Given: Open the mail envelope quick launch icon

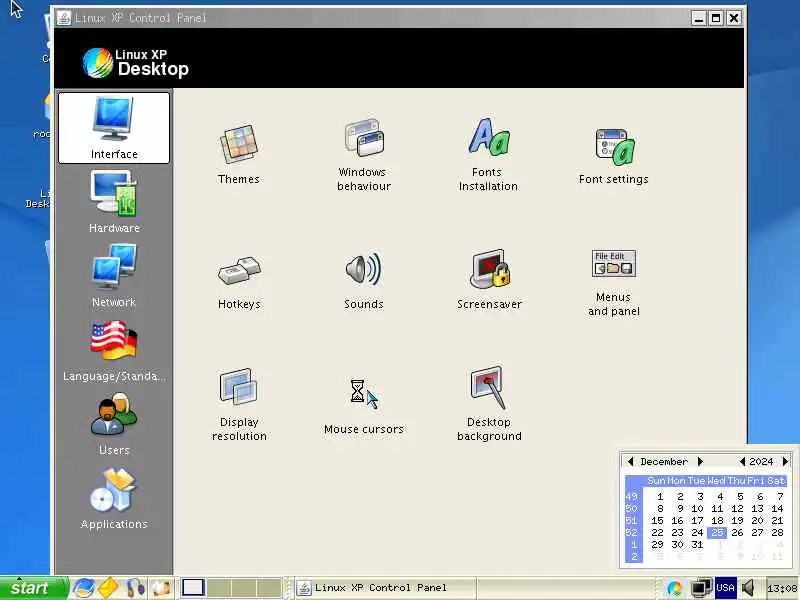Looking at the screenshot, I should (108, 588).
